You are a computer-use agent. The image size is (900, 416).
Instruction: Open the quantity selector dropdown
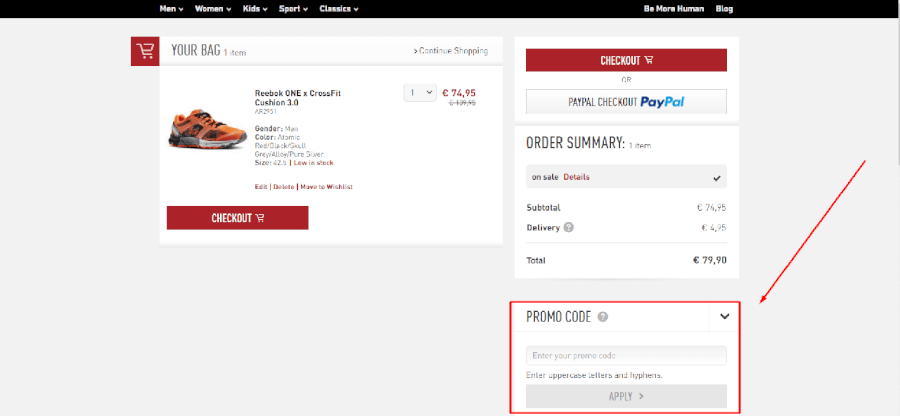420,92
